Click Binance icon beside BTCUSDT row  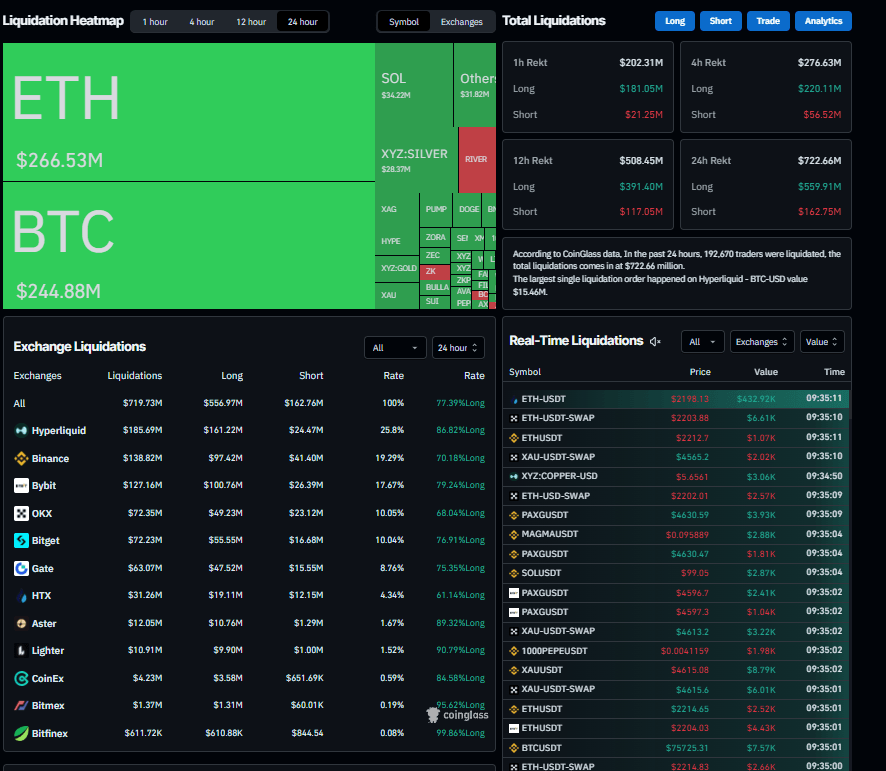click(x=514, y=748)
